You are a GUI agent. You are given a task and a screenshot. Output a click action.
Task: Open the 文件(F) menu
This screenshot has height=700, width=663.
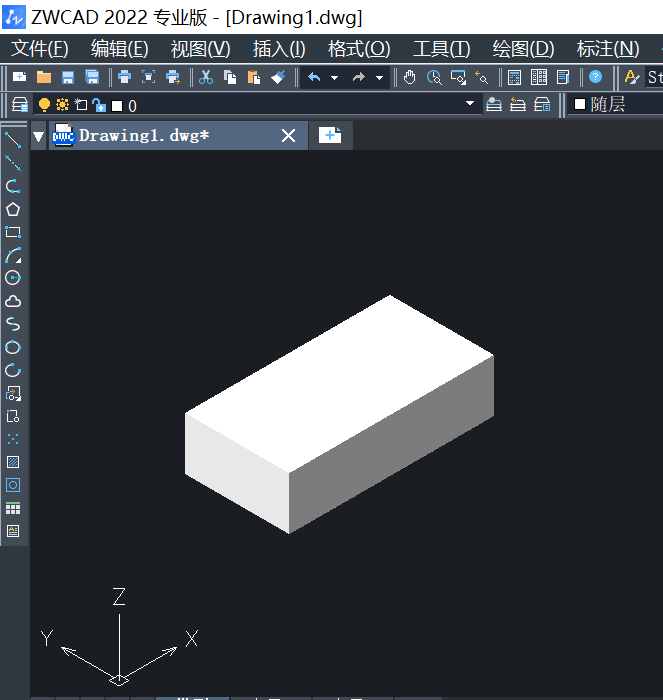pyautogui.click(x=39, y=49)
